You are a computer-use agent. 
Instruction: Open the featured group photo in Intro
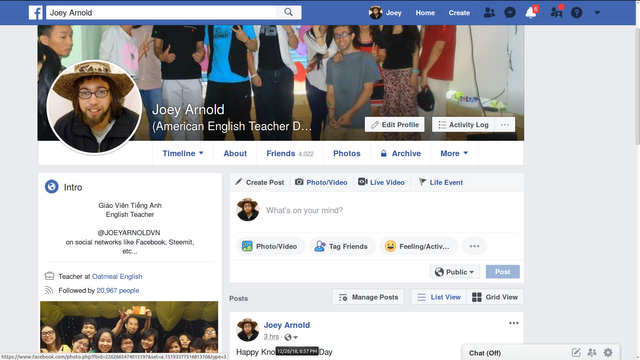pyautogui.click(x=129, y=327)
